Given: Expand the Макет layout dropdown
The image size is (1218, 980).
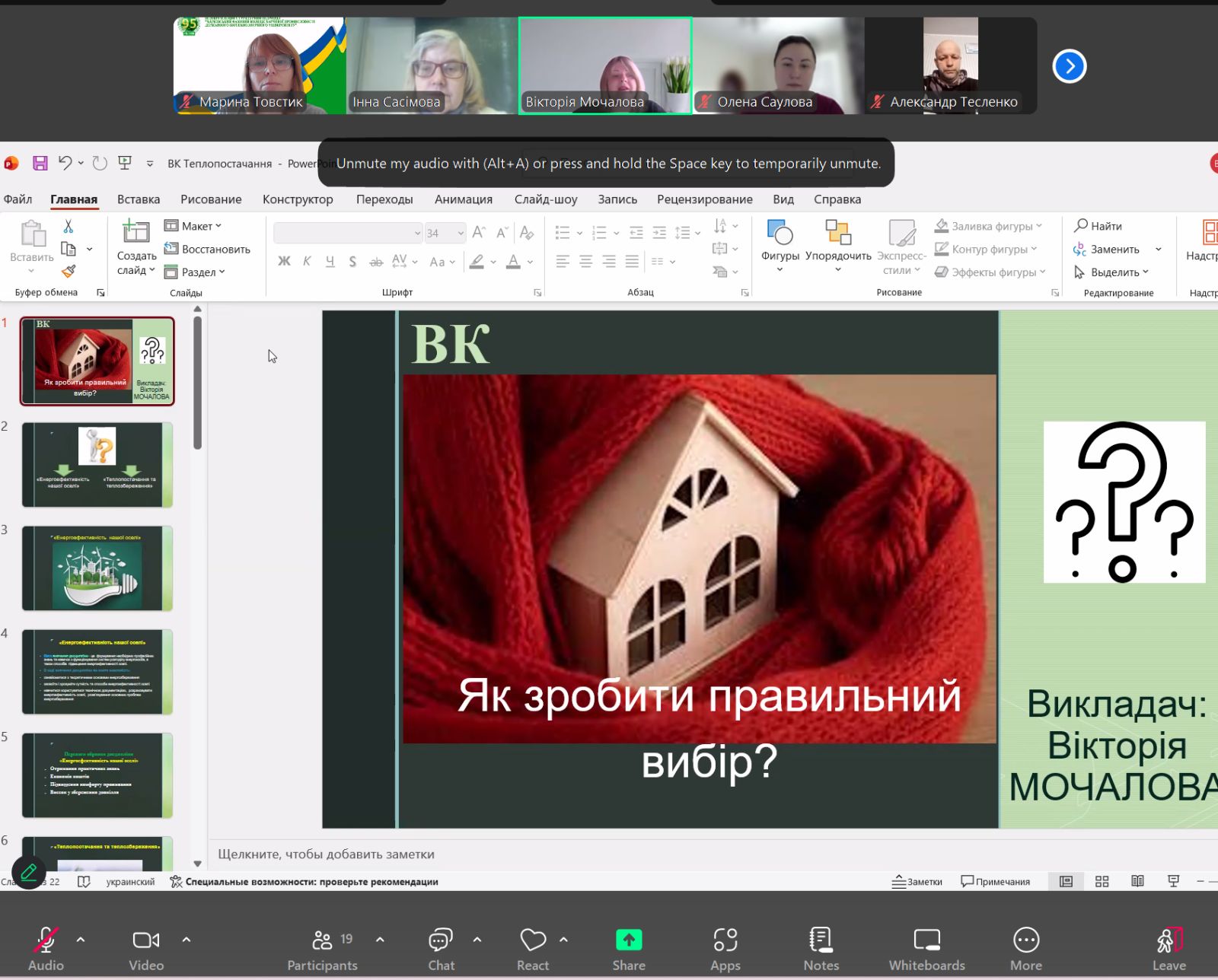Looking at the screenshot, I should (194, 226).
